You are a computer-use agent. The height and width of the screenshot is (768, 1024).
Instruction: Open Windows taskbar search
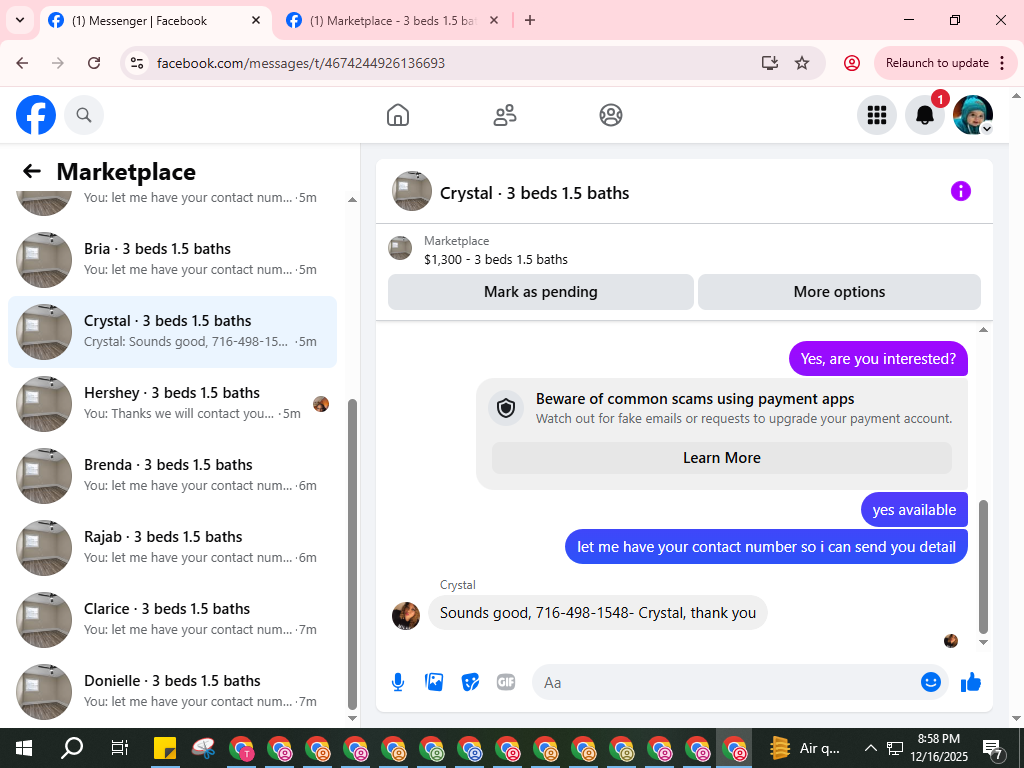click(72, 748)
